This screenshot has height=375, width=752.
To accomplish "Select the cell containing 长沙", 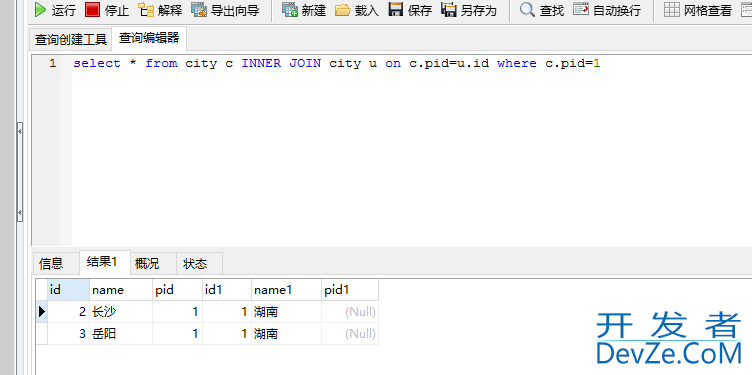I will pyautogui.click(x=121, y=312).
